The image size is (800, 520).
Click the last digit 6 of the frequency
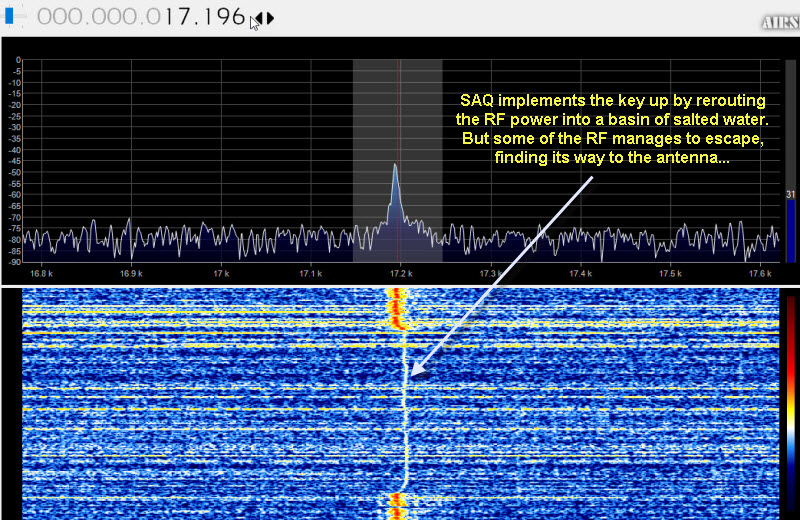point(238,18)
